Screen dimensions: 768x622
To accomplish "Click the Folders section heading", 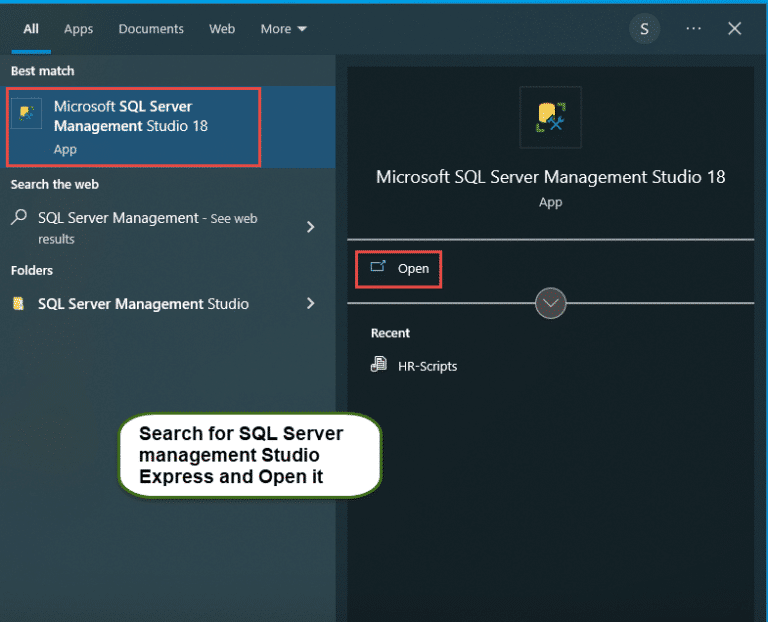I will (x=32, y=270).
